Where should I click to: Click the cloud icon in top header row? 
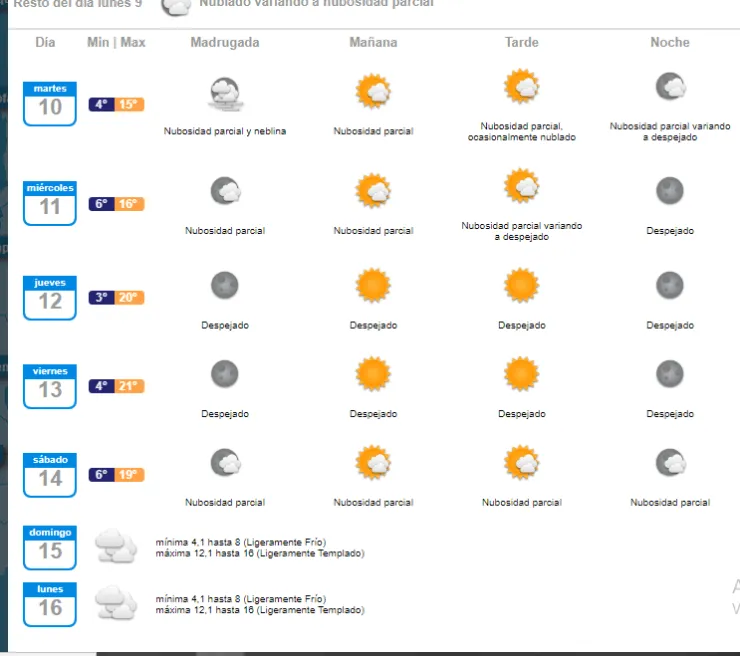[177, 6]
